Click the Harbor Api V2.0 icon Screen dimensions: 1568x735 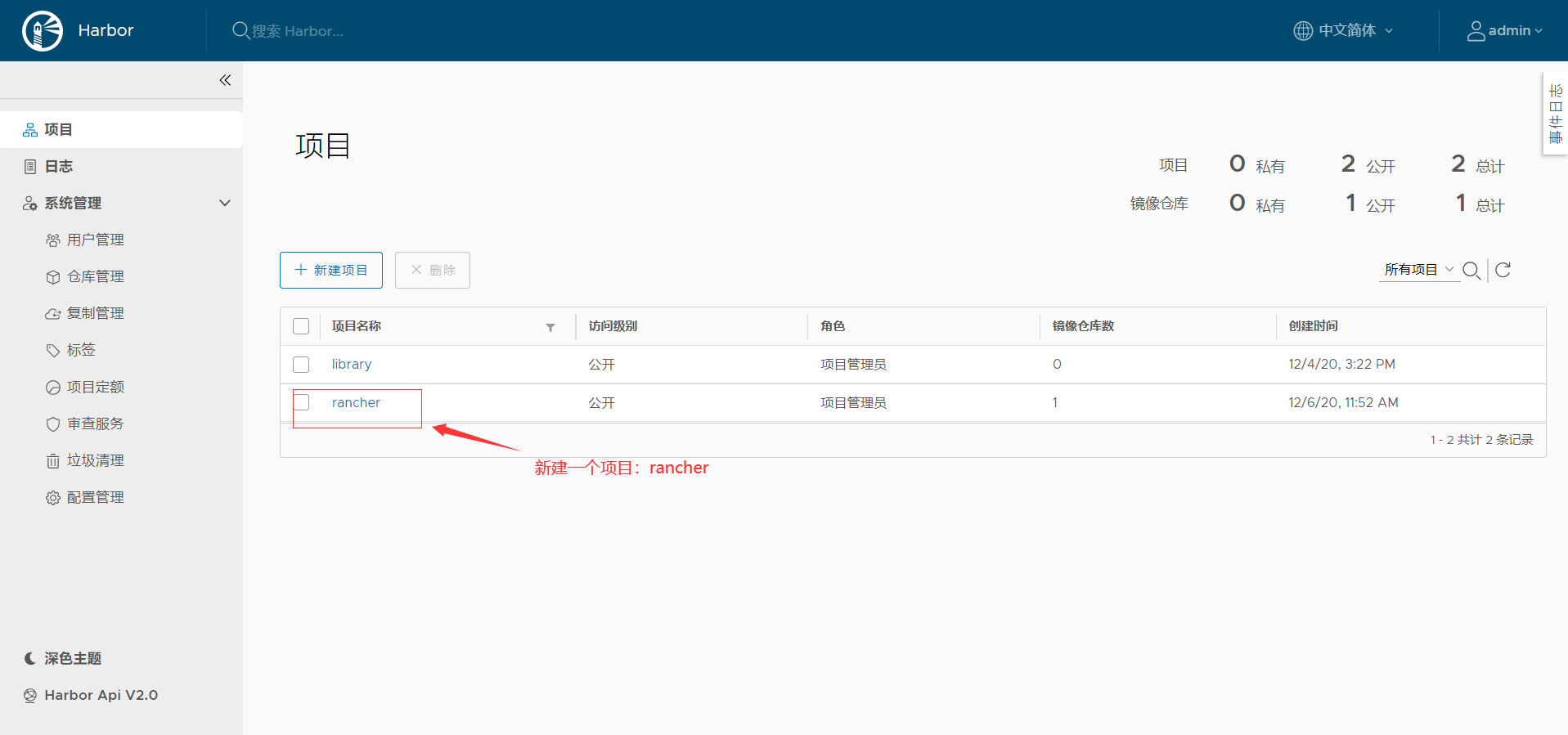coord(30,696)
